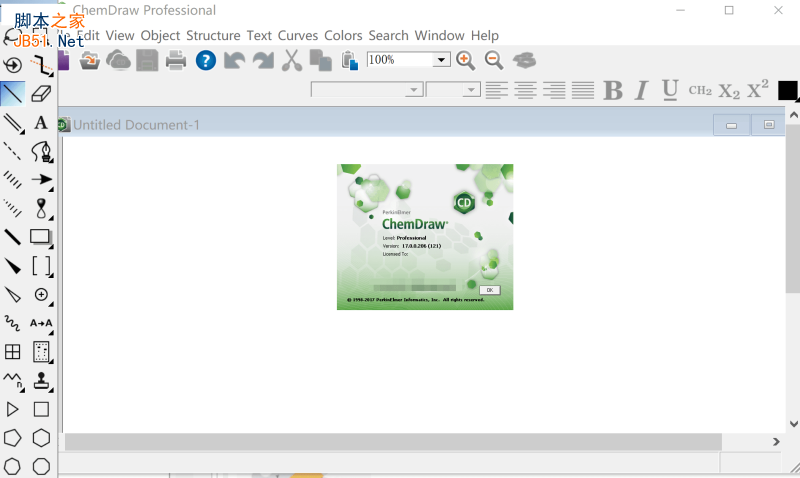Set center text alignment
The width and height of the screenshot is (800, 478).
pyautogui.click(x=525, y=90)
